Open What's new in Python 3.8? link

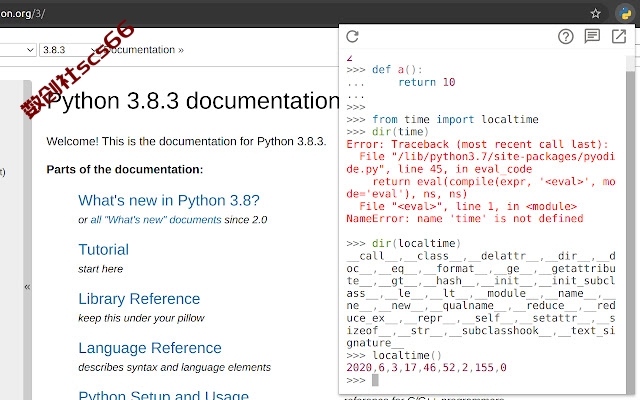pyautogui.click(x=169, y=200)
